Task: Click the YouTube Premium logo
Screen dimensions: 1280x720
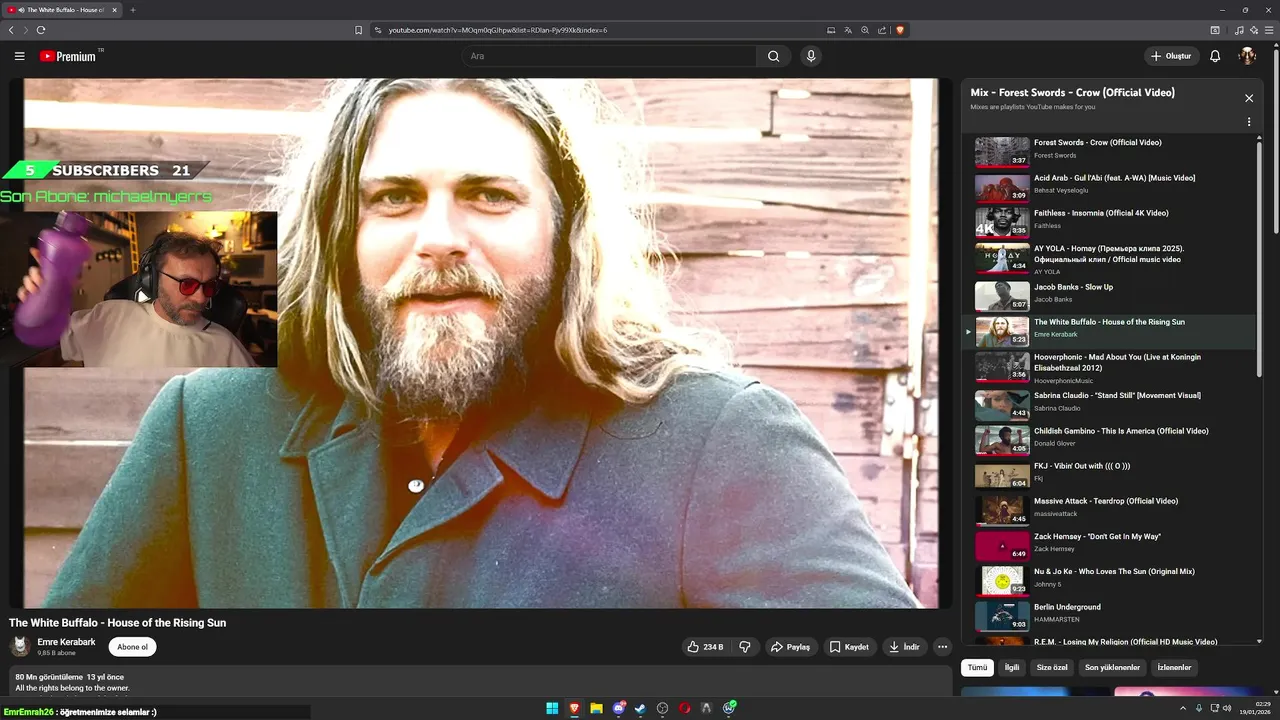Action: pos(69,56)
